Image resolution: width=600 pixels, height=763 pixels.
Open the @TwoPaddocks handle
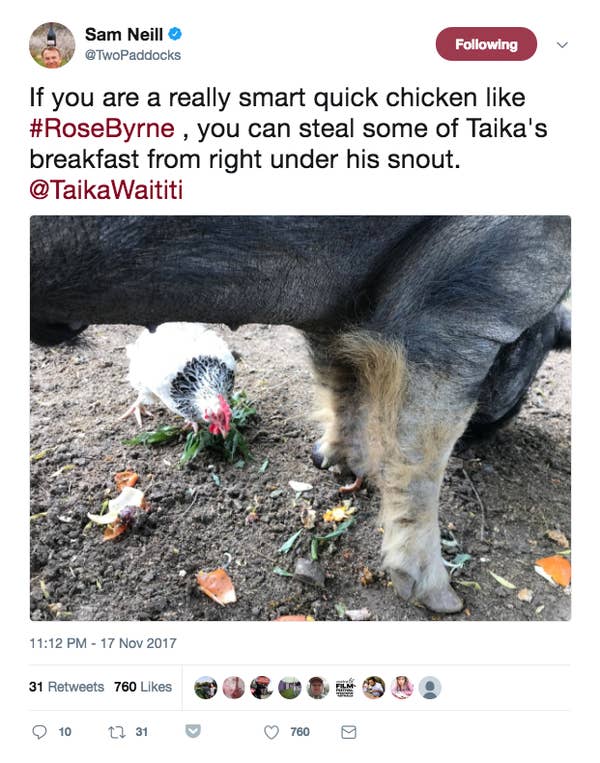[133, 55]
